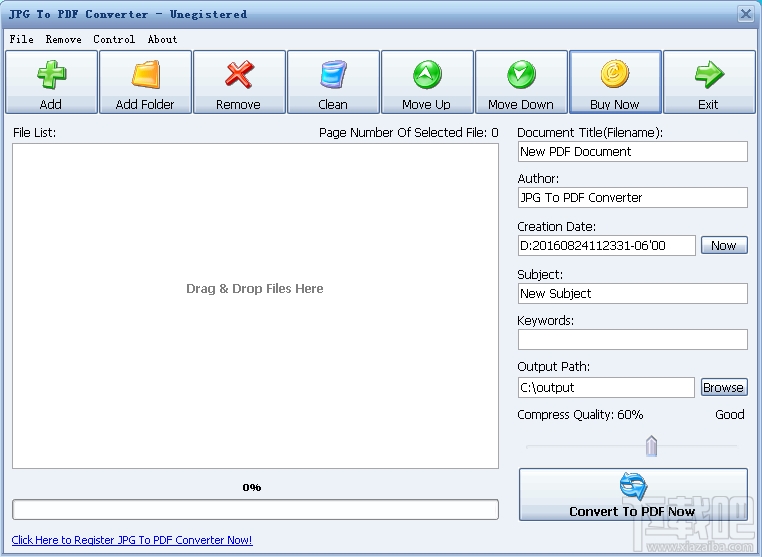
Task: Click the Move Down arrow button
Action: point(521,82)
